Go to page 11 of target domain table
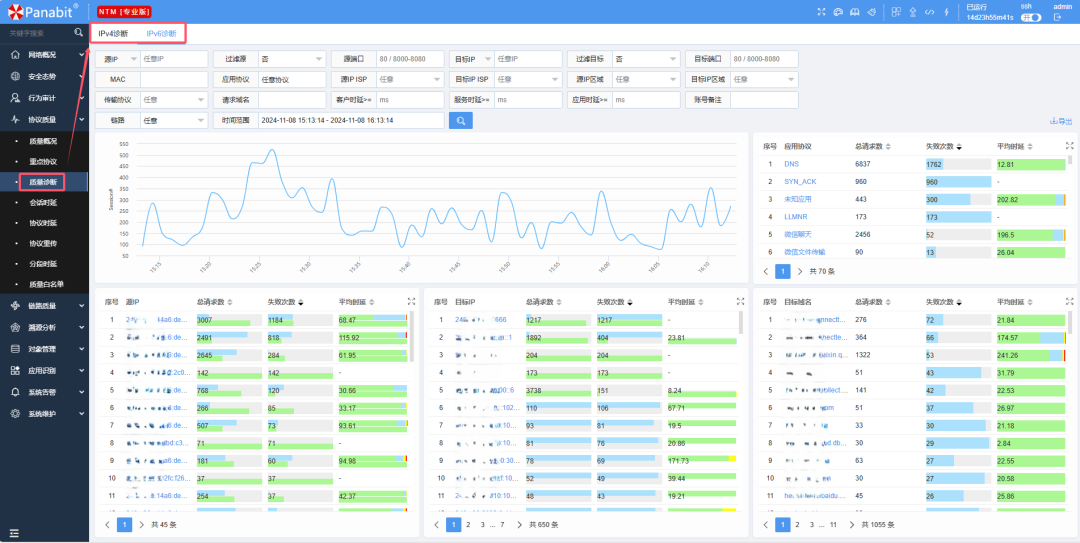Viewport: 1080px width, 543px height. (833, 524)
